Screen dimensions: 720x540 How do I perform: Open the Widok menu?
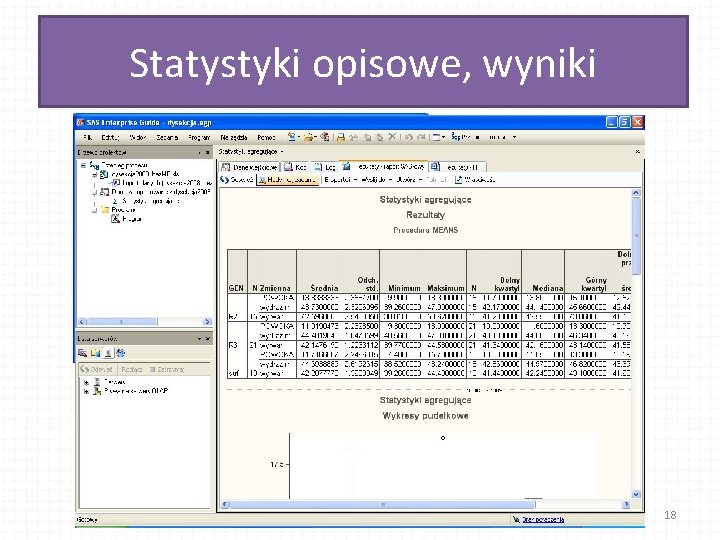pyautogui.click(x=138, y=137)
